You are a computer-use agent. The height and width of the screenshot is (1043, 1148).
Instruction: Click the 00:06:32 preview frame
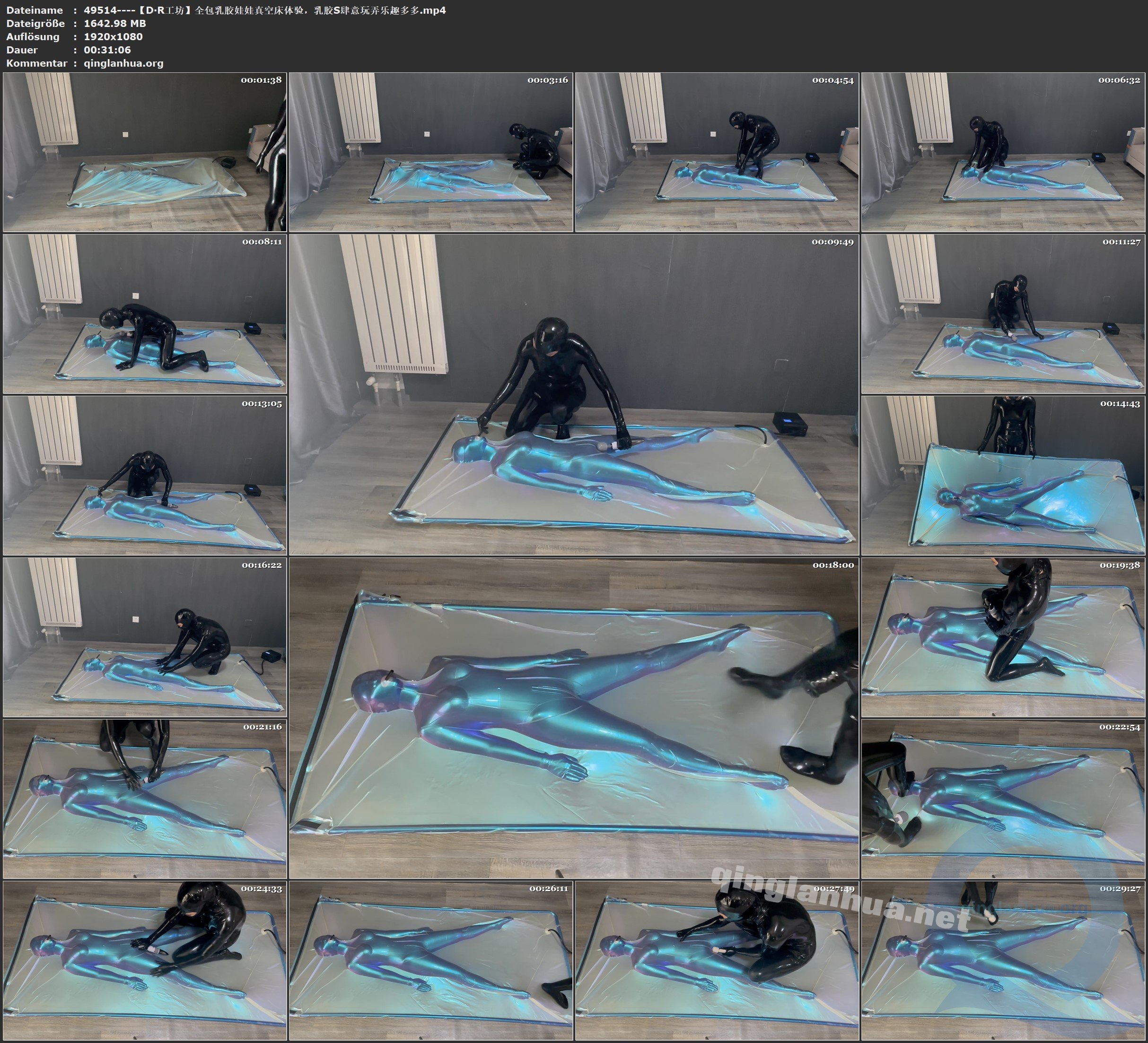(x=1003, y=152)
